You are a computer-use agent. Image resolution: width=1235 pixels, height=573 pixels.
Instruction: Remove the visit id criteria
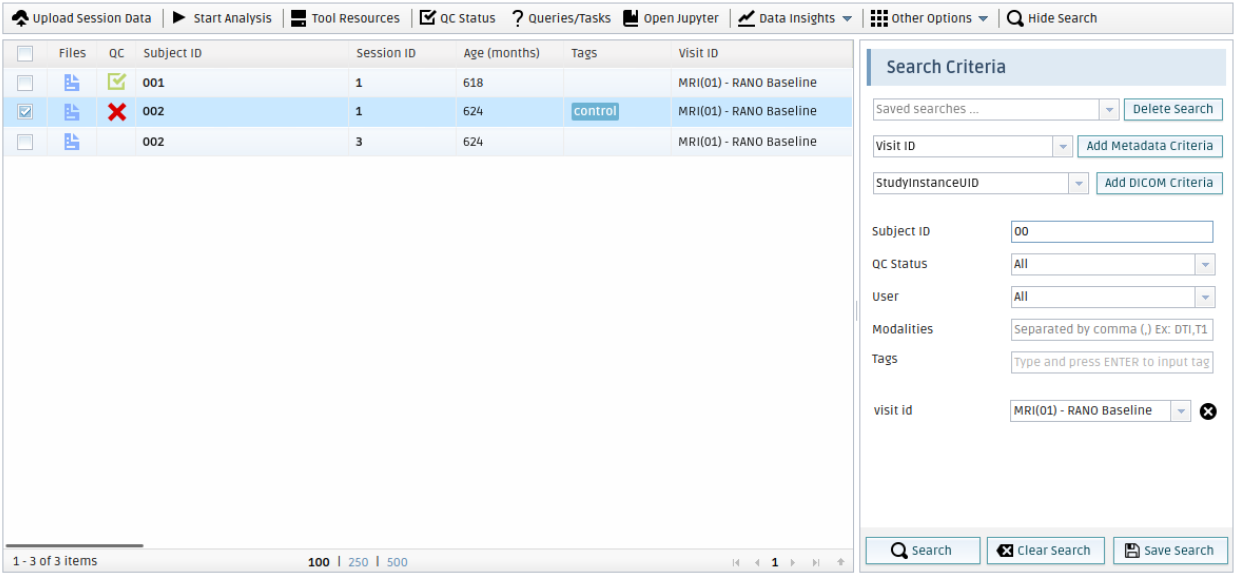(1208, 411)
